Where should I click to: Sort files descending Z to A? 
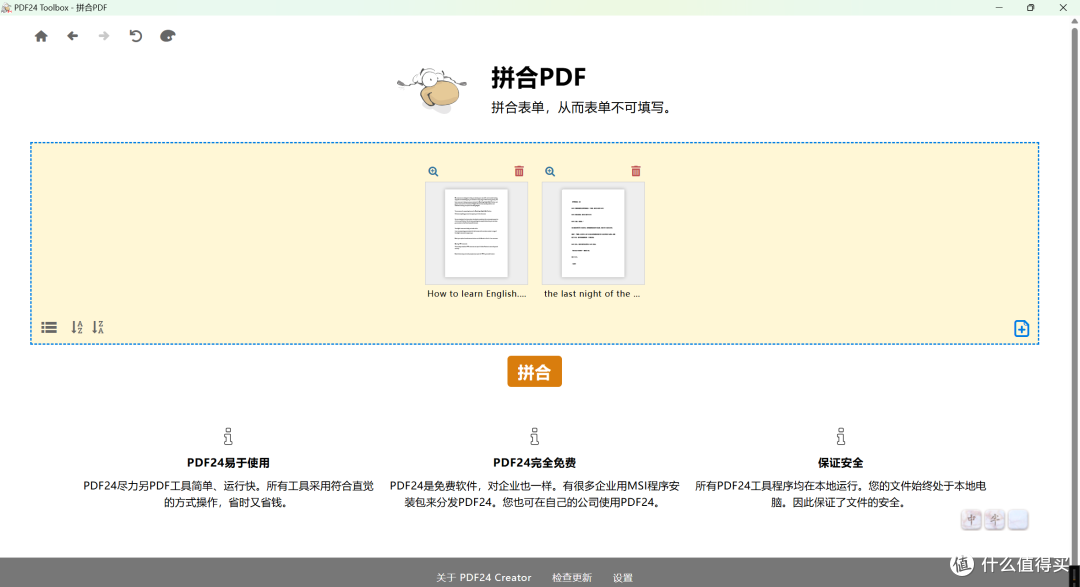pos(98,327)
